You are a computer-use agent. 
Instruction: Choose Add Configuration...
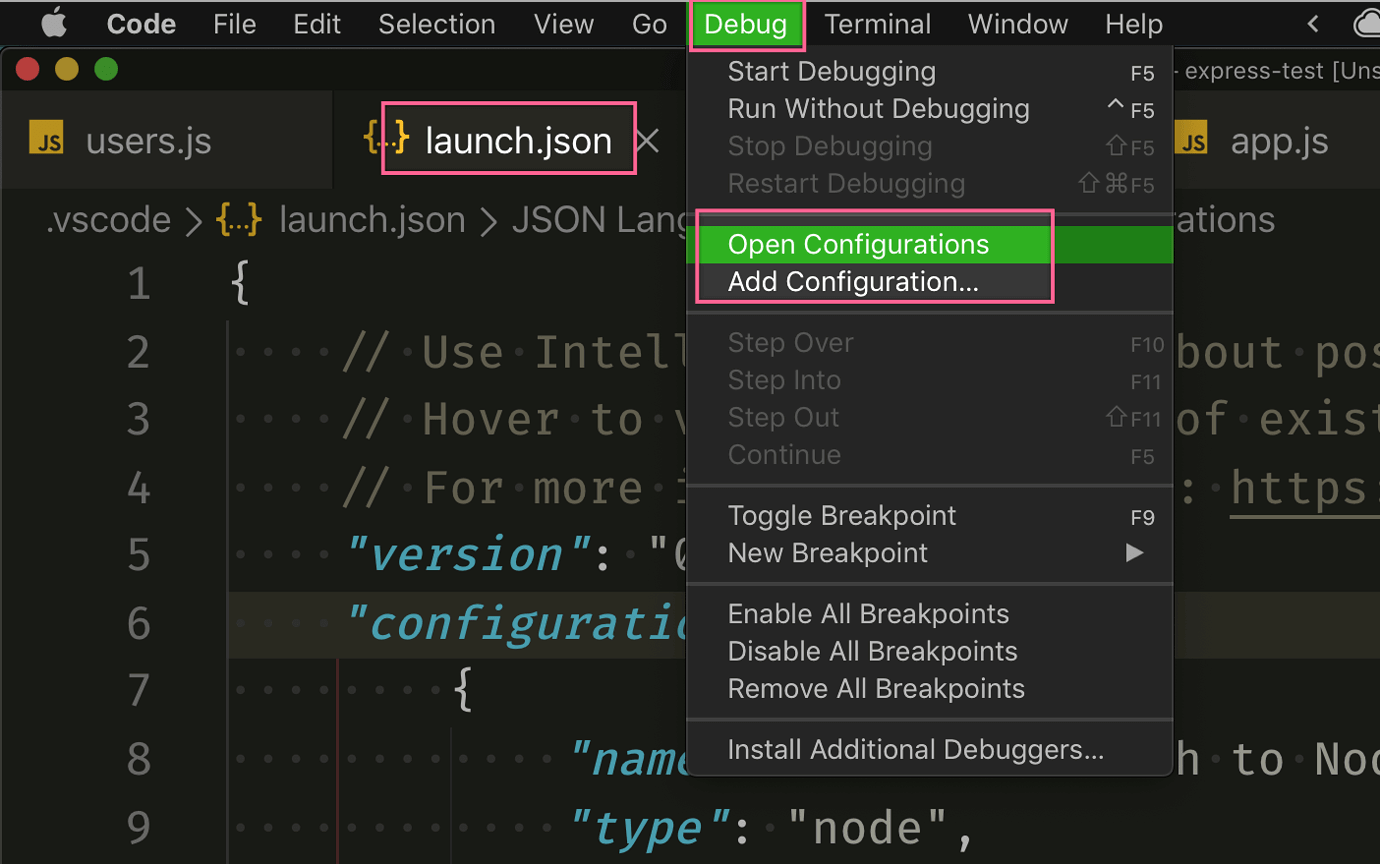[x=929, y=282]
